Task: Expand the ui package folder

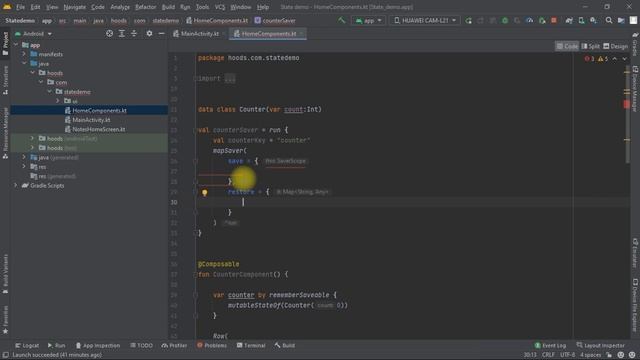Action: (58, 101)
